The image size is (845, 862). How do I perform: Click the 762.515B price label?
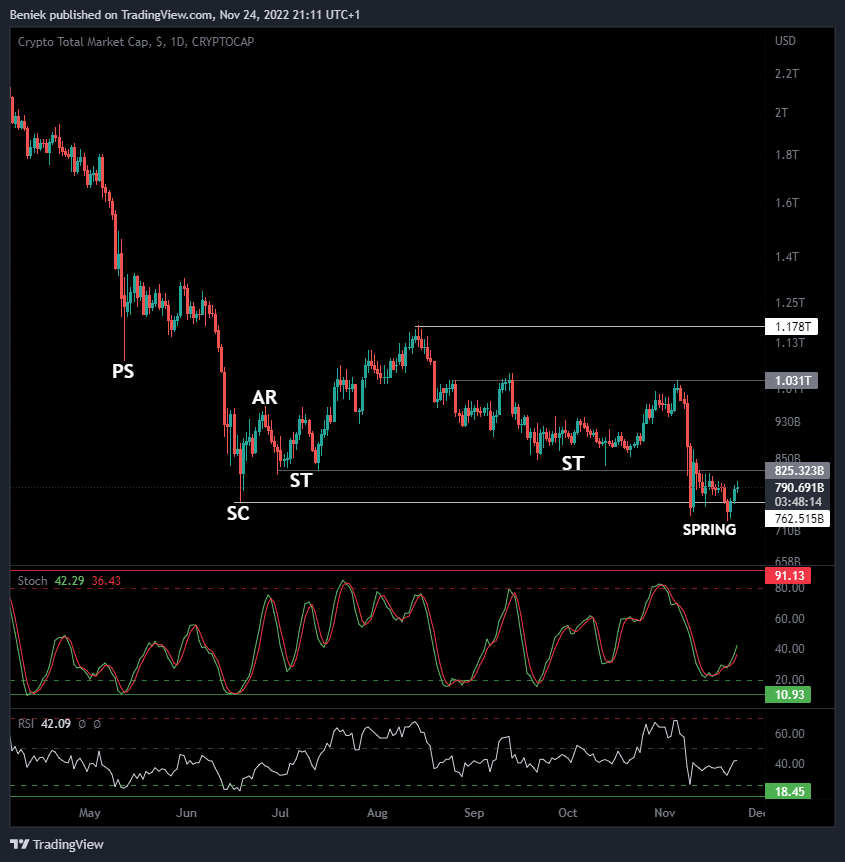pos(798,518)
